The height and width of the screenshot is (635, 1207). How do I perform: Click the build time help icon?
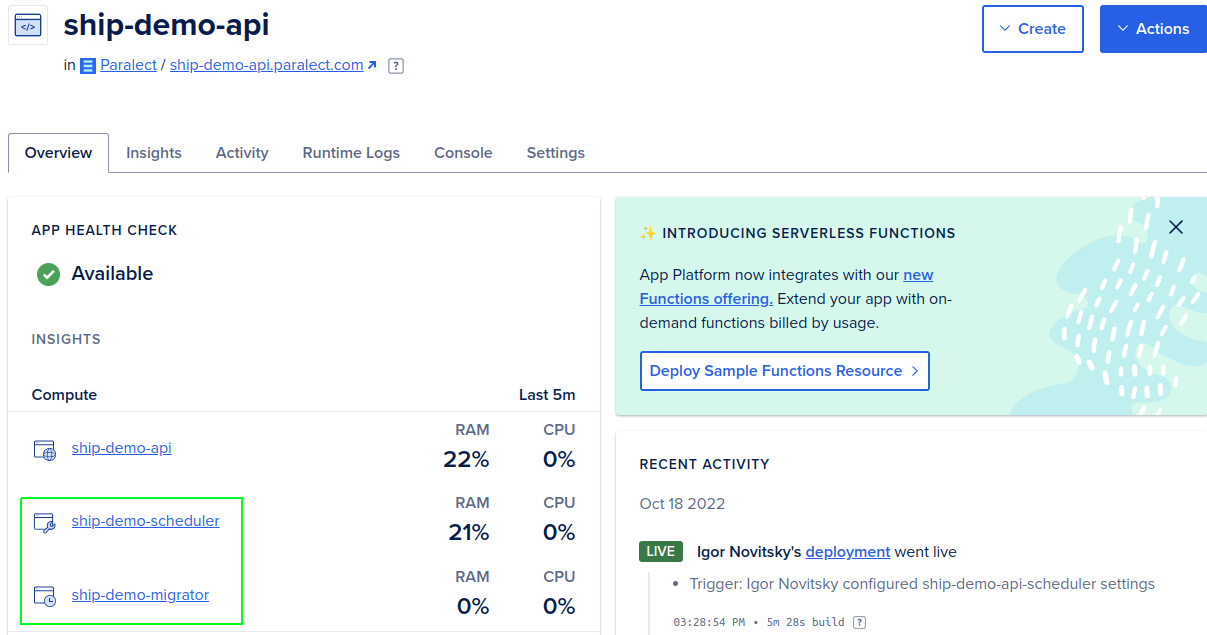(x=859, y=622)
